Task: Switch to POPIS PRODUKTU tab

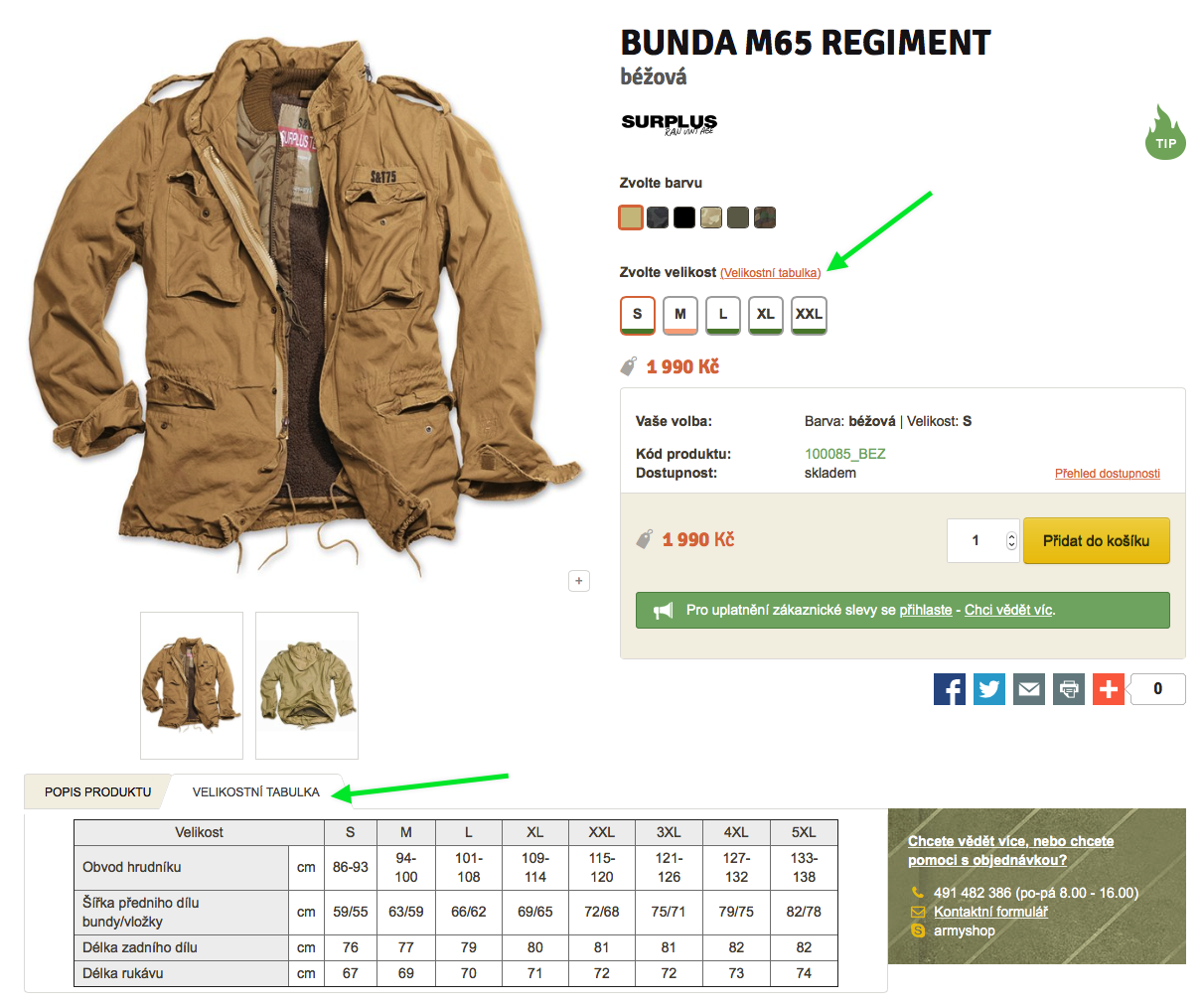Action: [x=97, y=791]
